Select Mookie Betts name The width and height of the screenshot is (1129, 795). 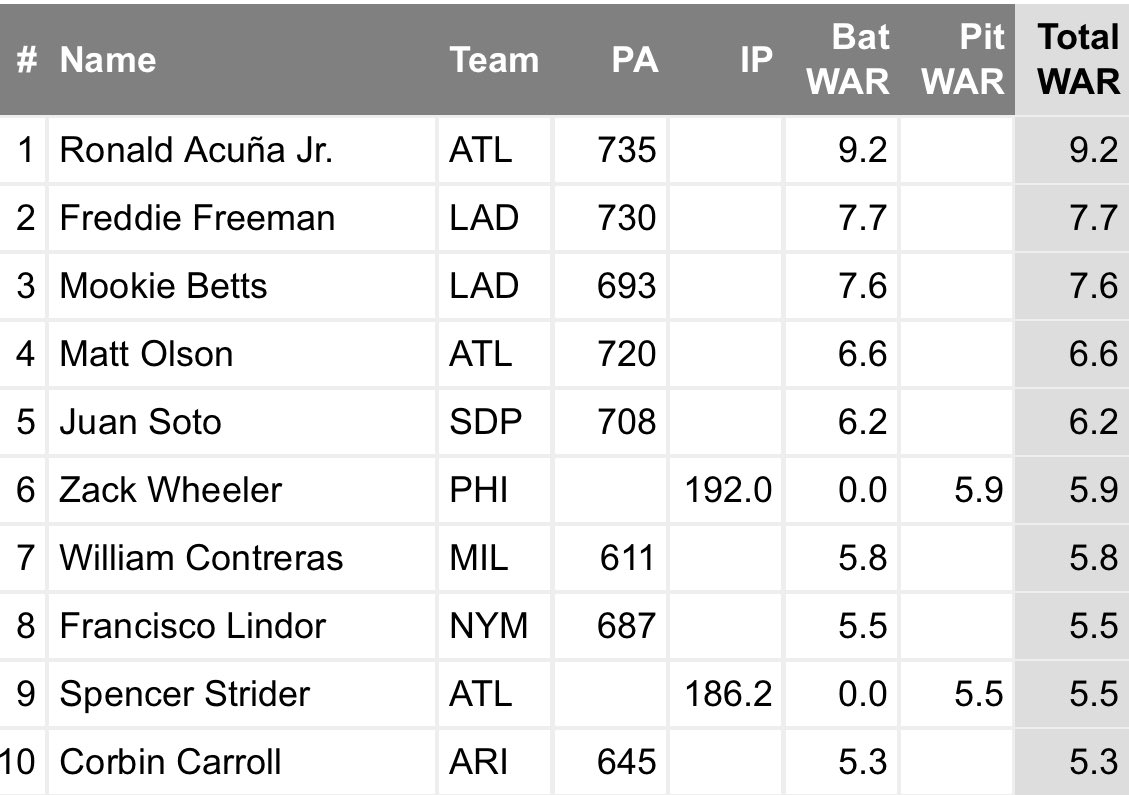(x=163, y=286)
